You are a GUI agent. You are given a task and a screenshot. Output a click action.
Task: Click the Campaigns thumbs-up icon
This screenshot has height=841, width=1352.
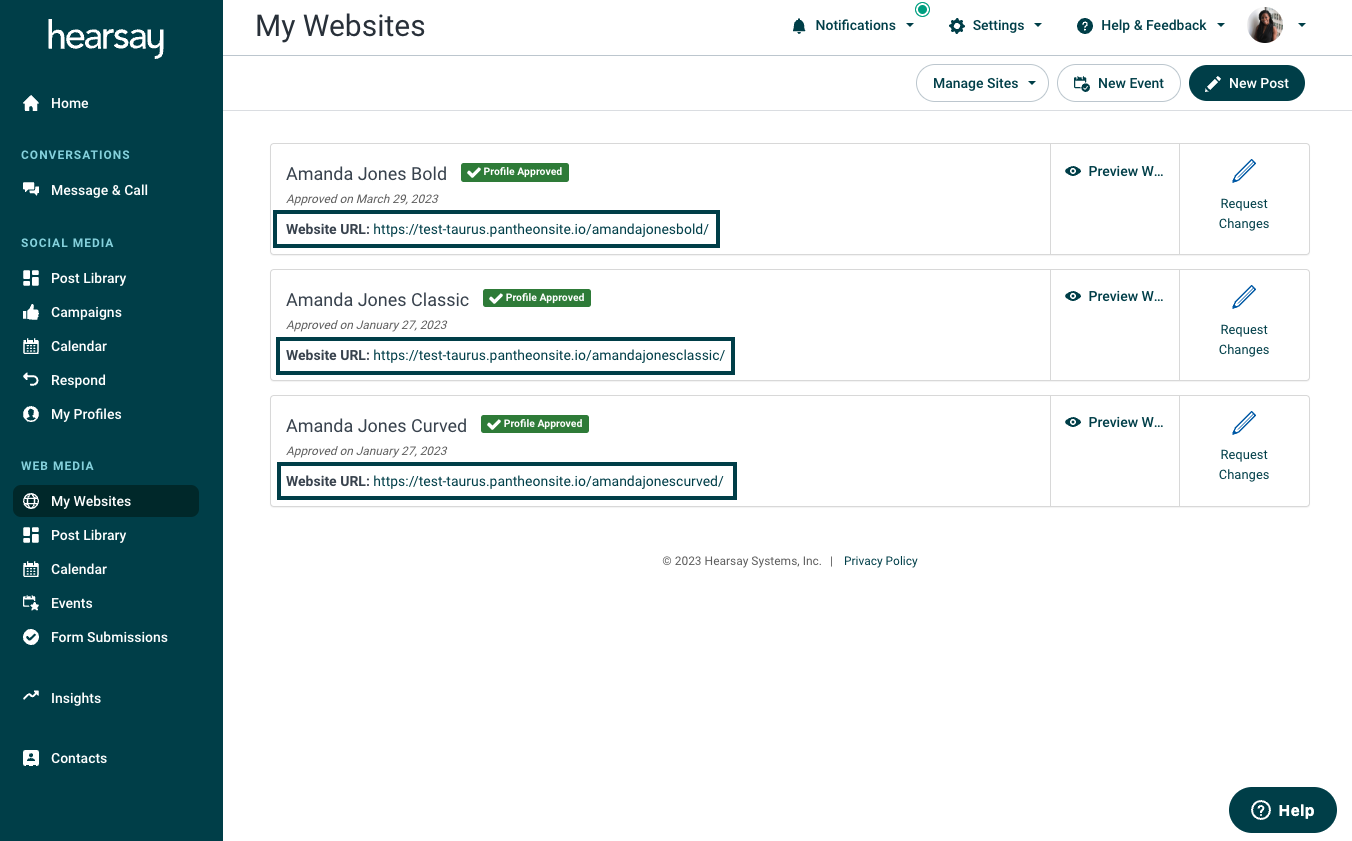(x=31, y=312)
